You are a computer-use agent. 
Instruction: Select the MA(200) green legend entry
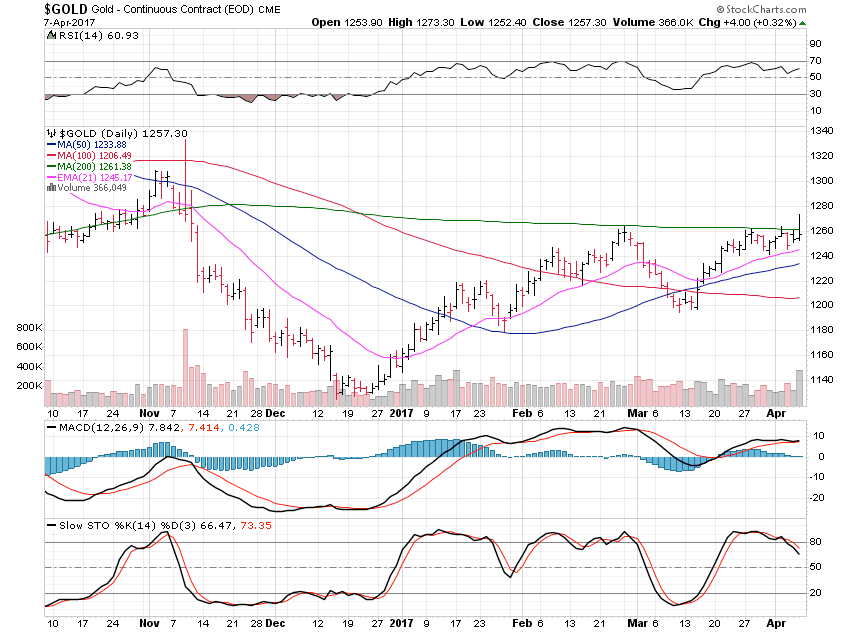(89, 166)
